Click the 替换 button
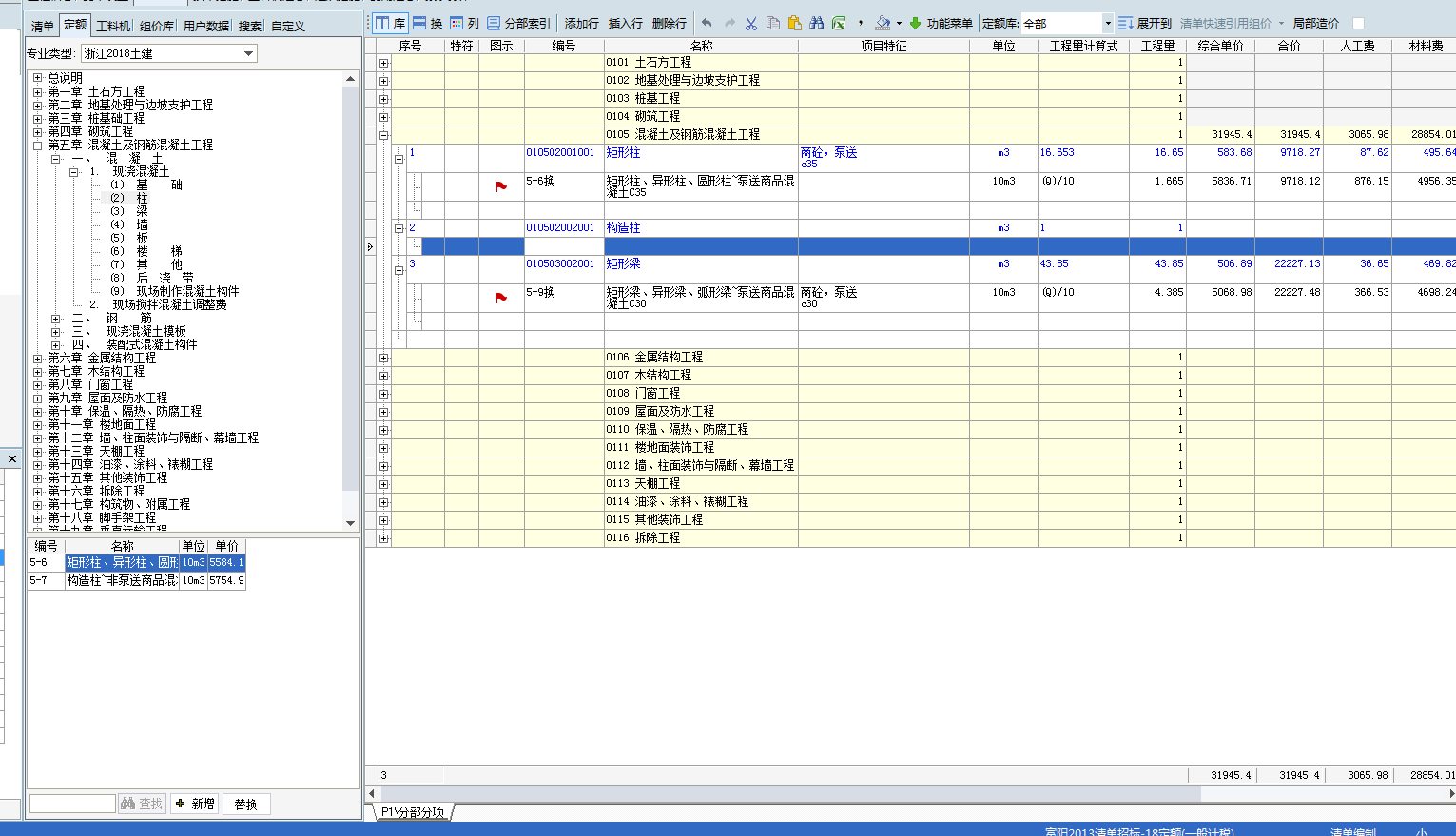Image resolution: width=1456 pixels, height=836 pixels. [246, 804]
